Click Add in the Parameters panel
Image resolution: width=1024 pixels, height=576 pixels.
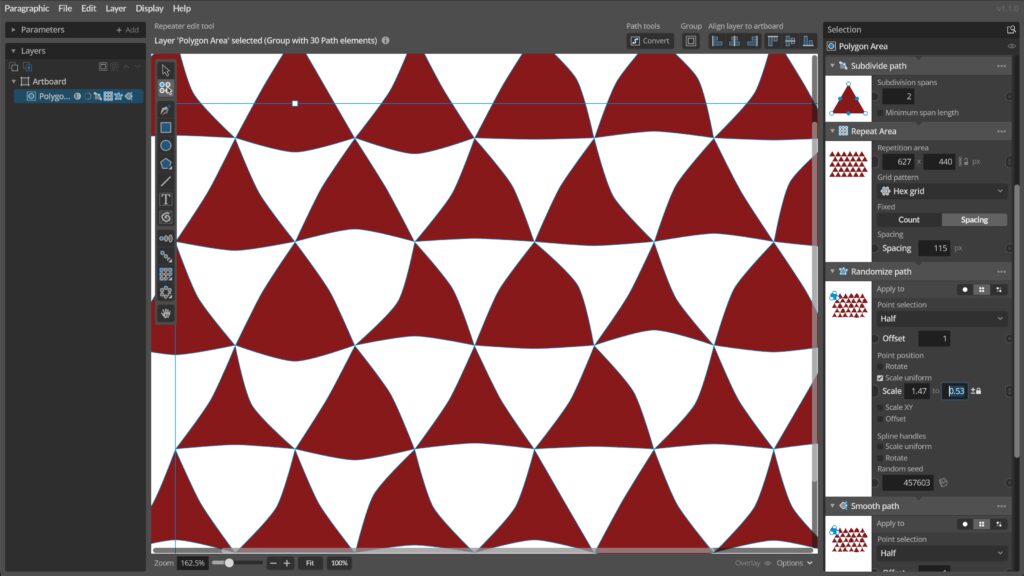tap(127, 30)
